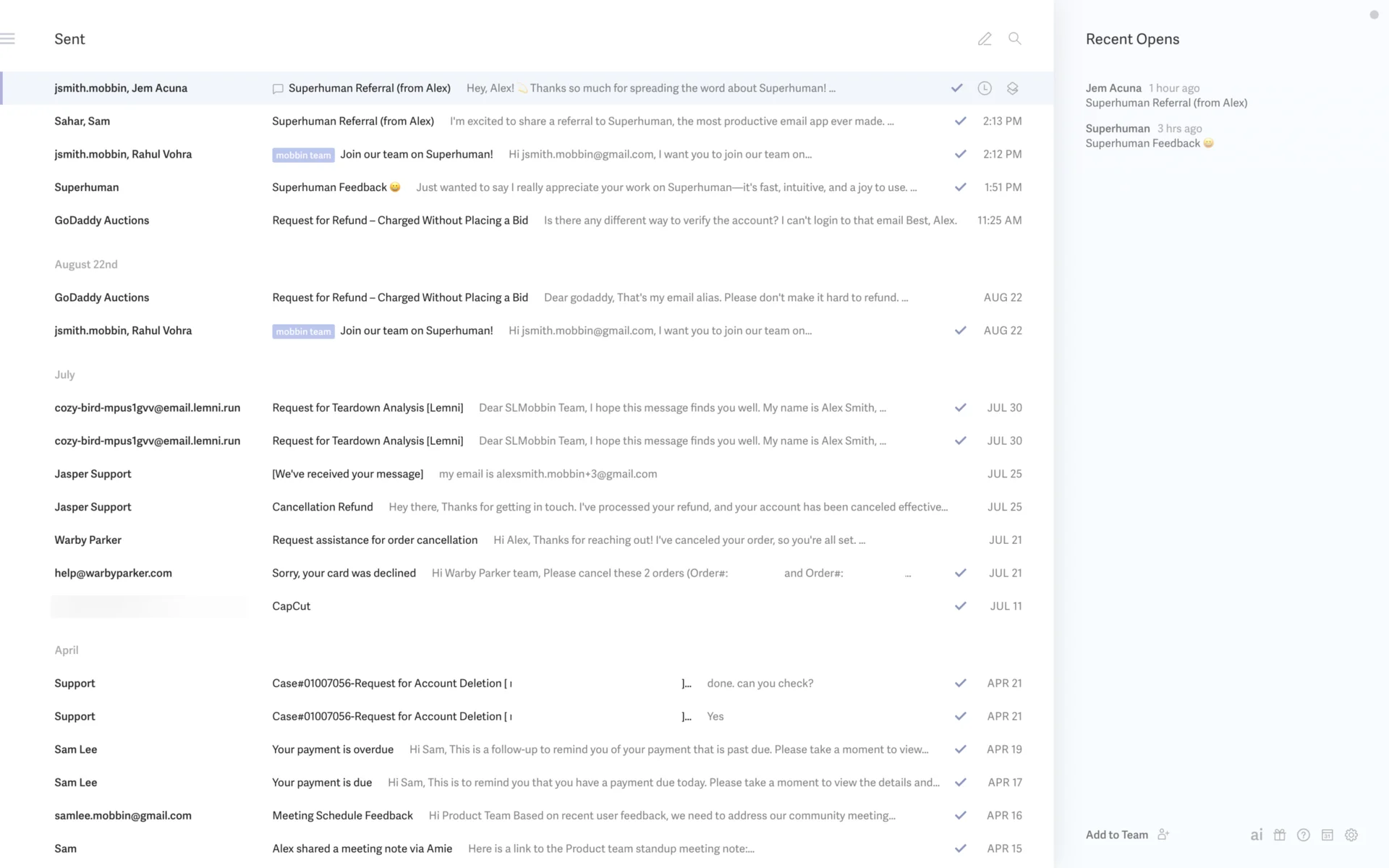This screenshot has width=1389, height=868.
Task: Open Jem Acuna recent open entry
Action: [1165, 95]
